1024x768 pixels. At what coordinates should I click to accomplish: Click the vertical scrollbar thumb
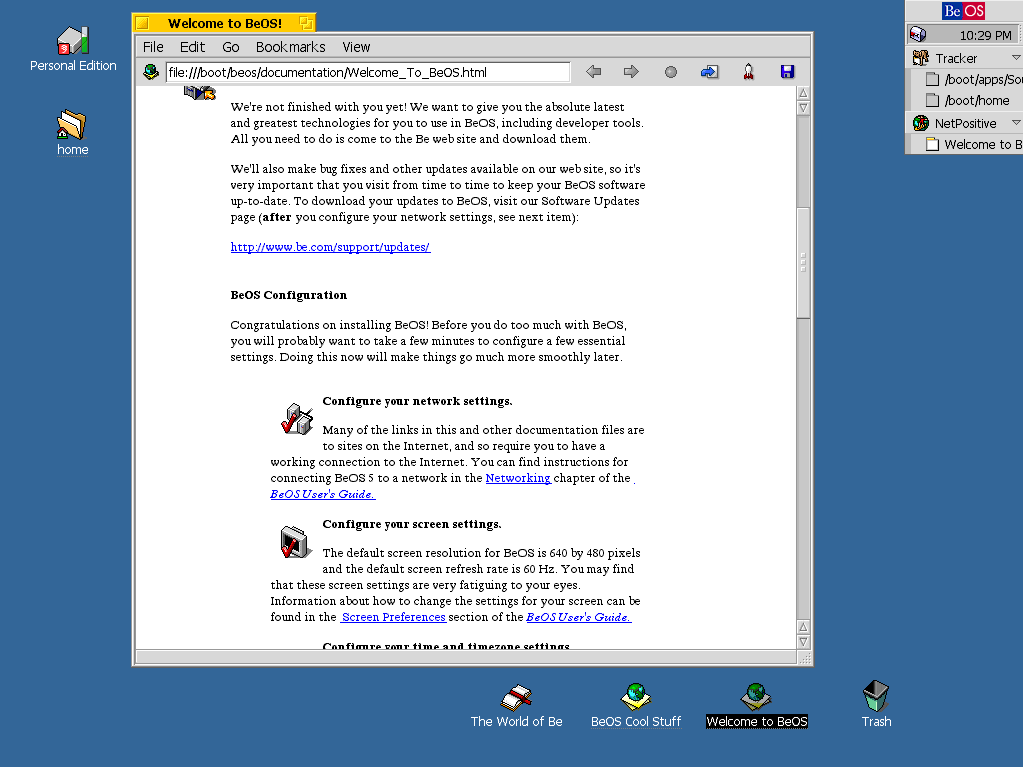803,263
